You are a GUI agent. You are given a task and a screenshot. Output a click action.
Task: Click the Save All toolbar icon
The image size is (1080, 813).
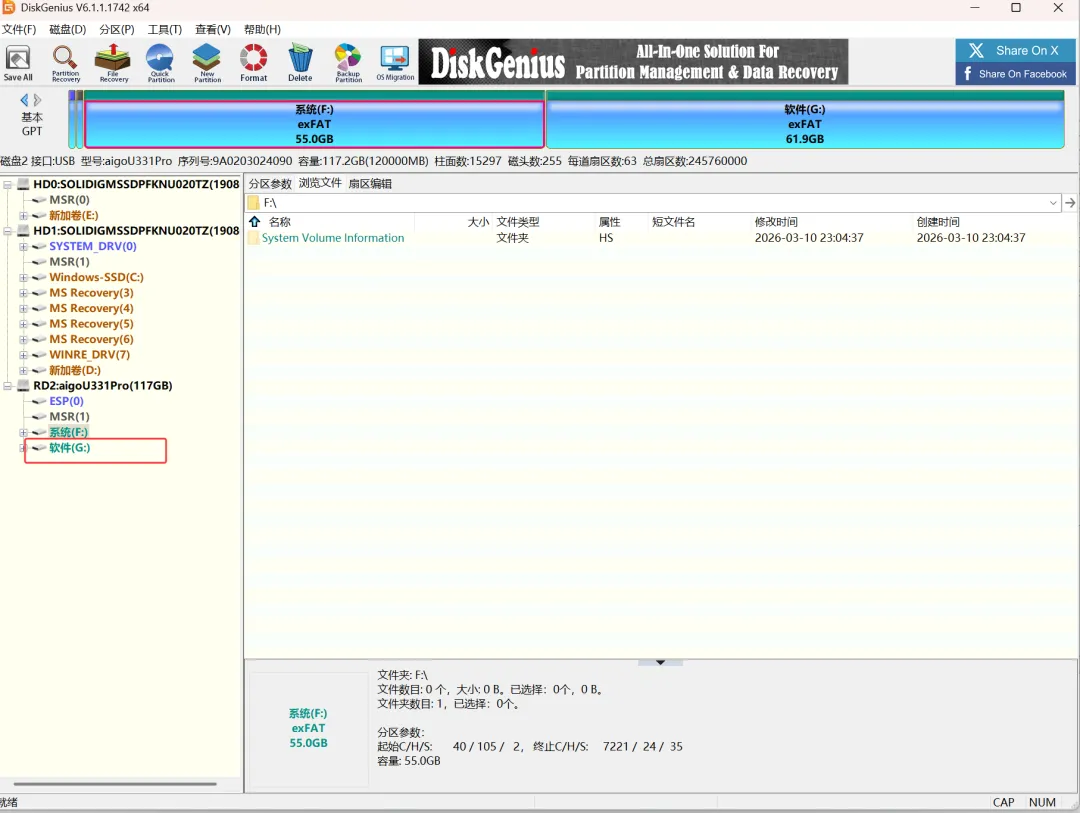tap(18, 63)
